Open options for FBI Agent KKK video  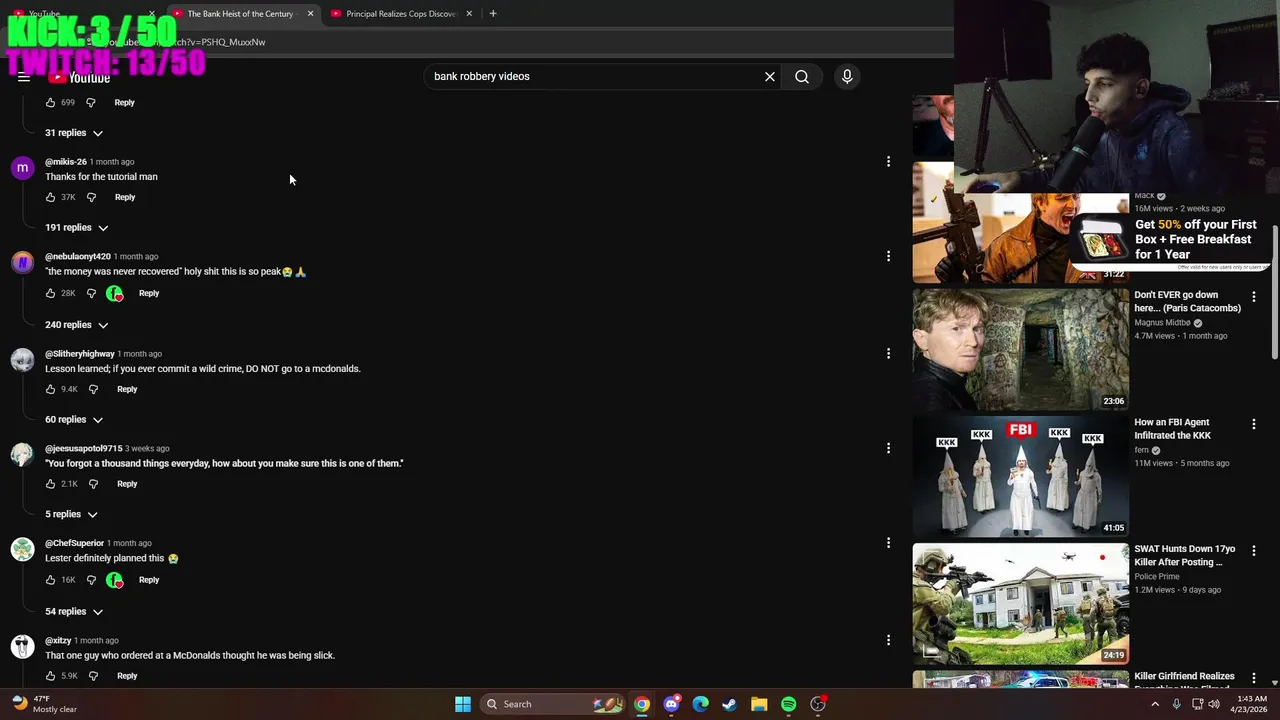(1254, 424)
